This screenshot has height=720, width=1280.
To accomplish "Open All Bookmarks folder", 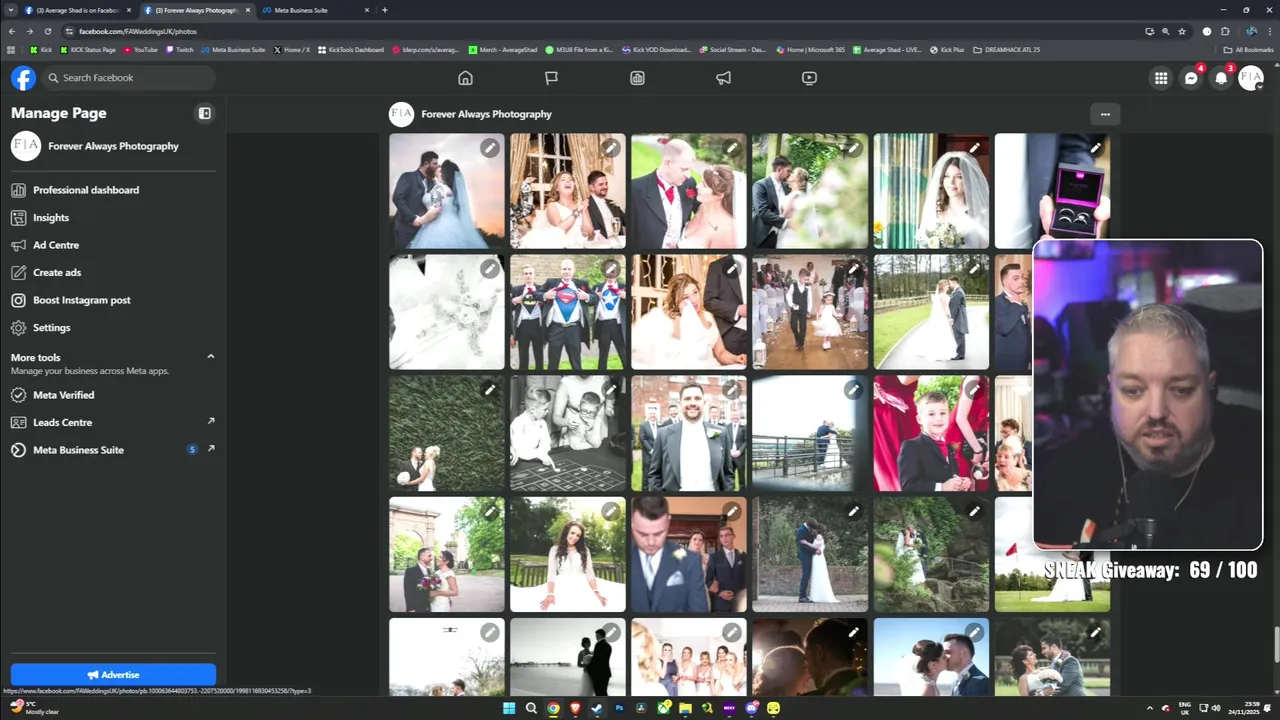I will point(1249,49).
